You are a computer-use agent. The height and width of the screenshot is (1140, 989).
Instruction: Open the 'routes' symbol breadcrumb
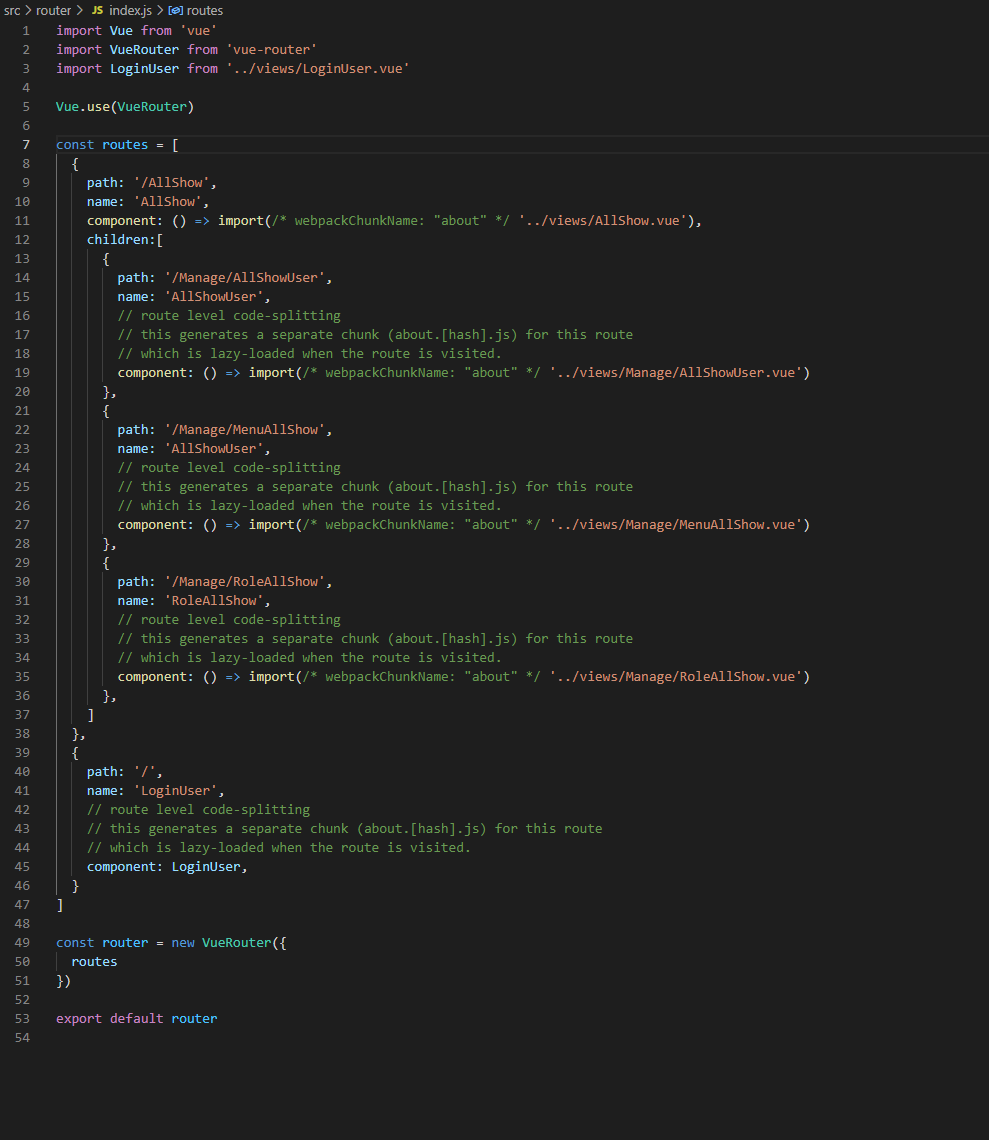tap(205, 10)
